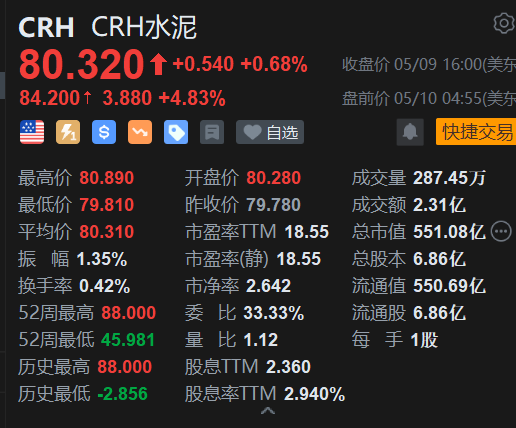Image resolution: width=516 pixels, height=428 pixels.
Task: Click the 成交量 287.45万 volume value
Action: 449,178
